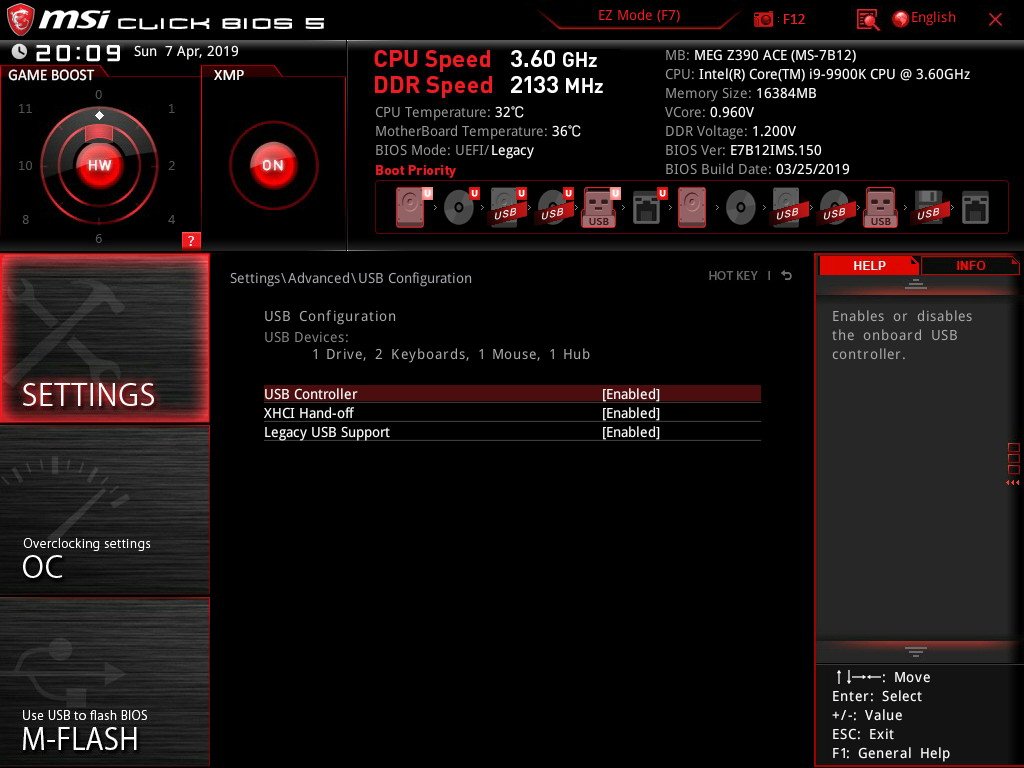
Task: Click the 20:09 time display
Action: point(78,52)
